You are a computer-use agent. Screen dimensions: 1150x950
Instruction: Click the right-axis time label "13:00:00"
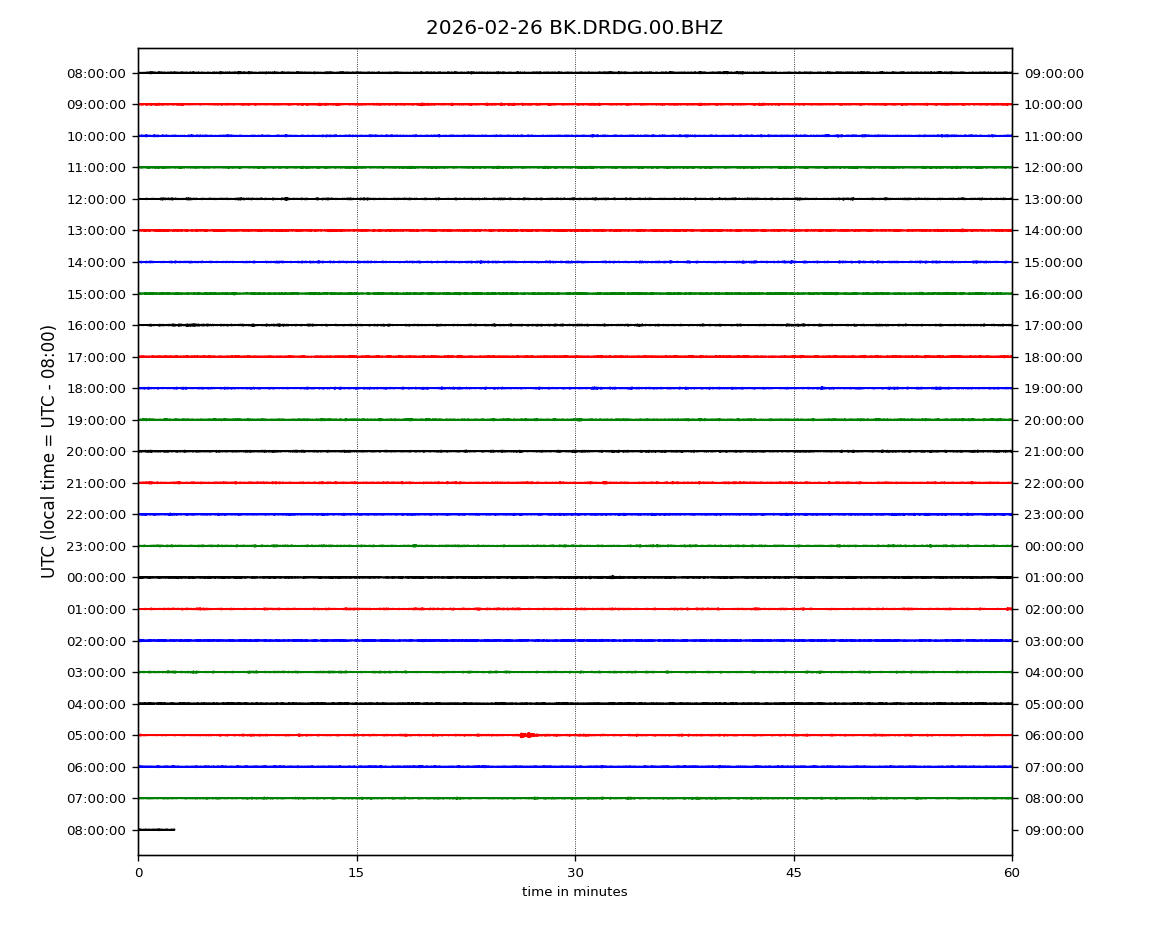pyautogui.click(x=1053, y=200)
